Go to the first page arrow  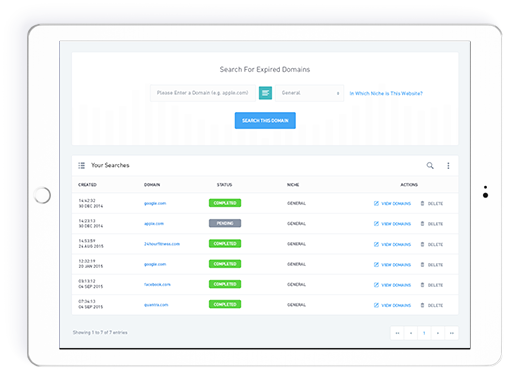tap(397, 333)
